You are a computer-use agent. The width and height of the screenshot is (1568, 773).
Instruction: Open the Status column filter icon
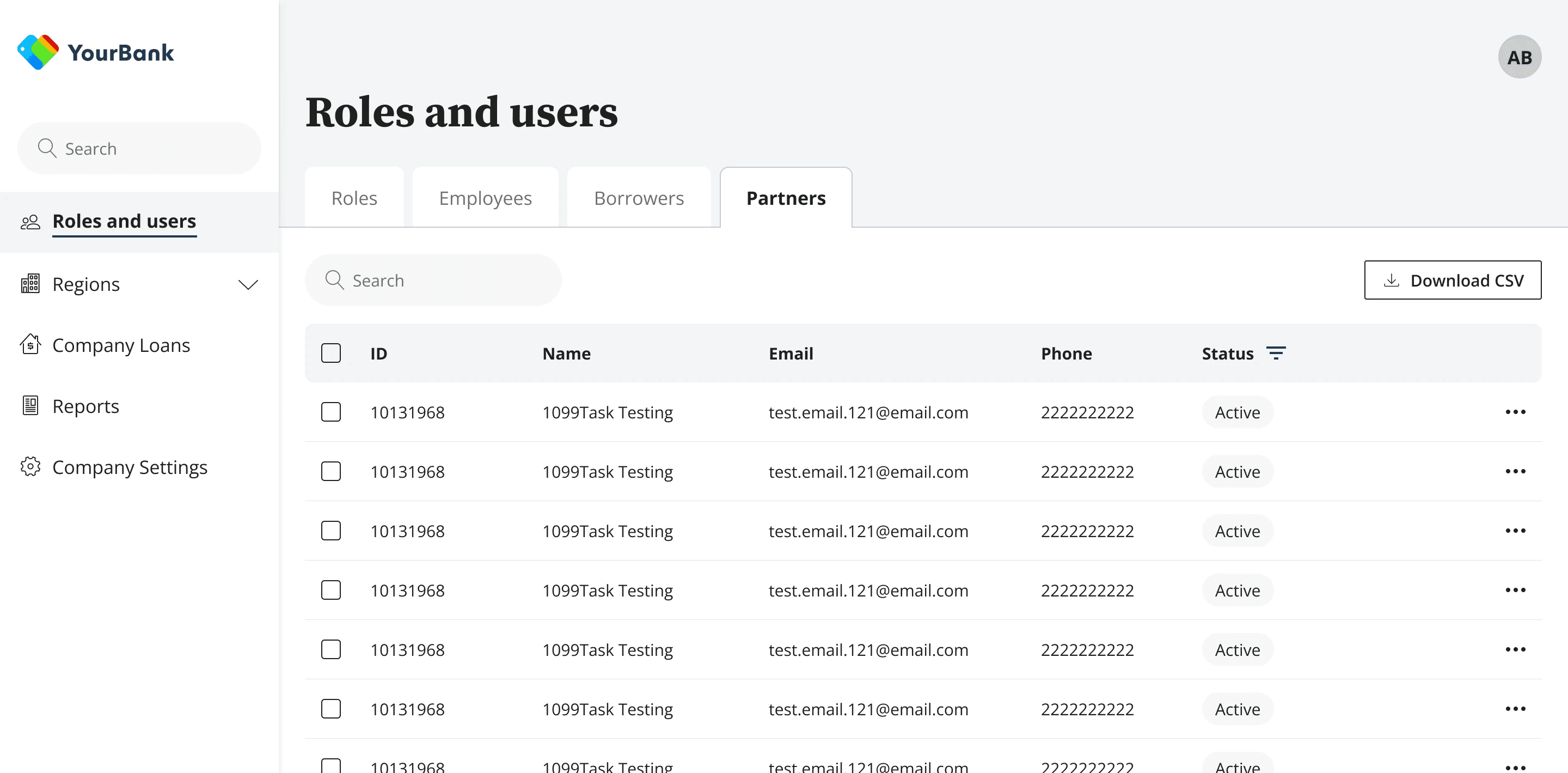point(1276,354)
